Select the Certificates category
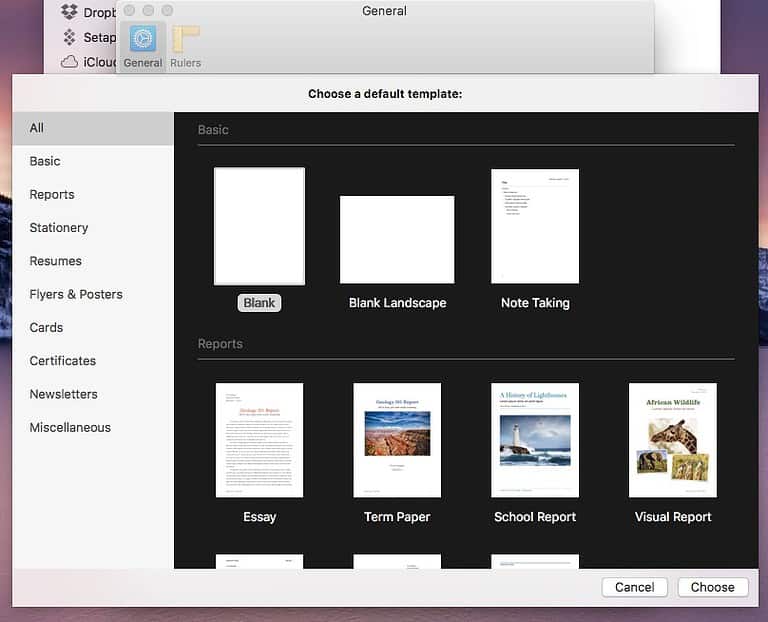Viewport: 768px width, 622px height. pos(63,360)
